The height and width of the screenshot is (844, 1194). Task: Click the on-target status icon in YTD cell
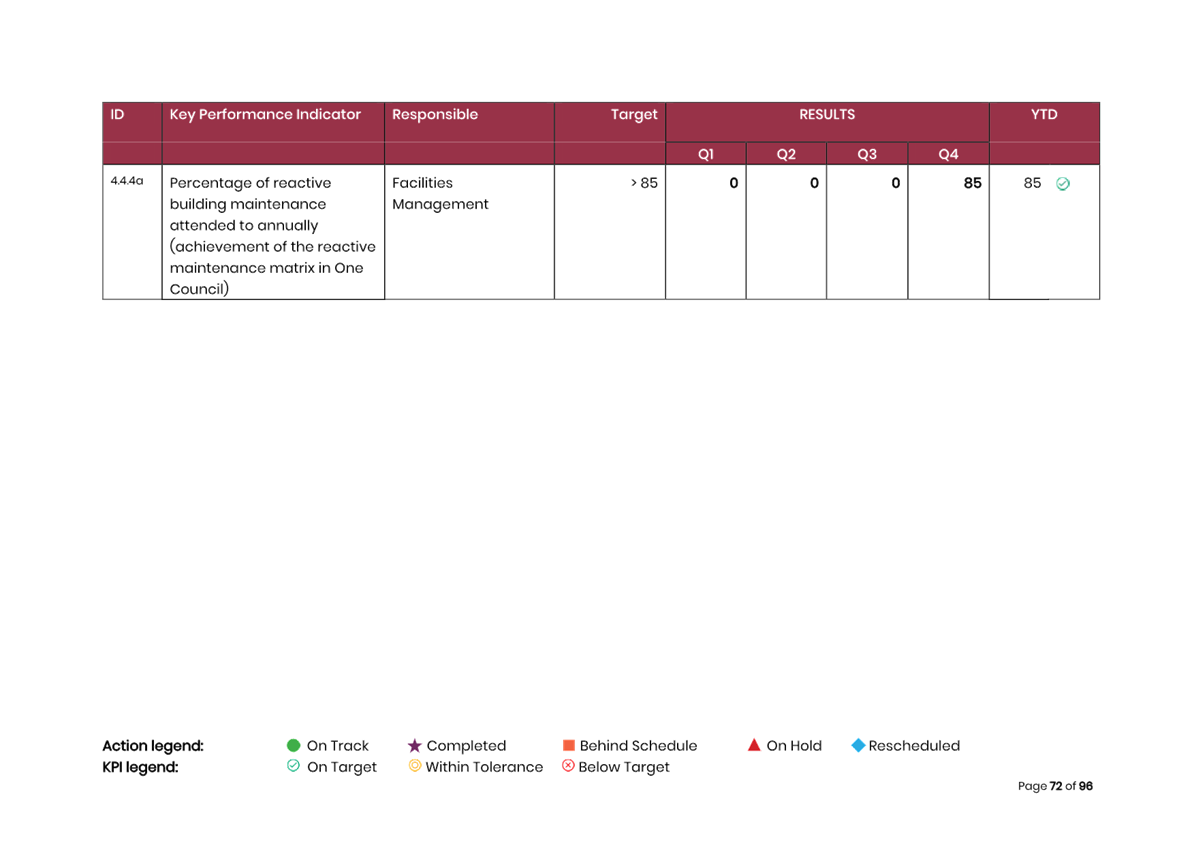(x=1063, y=184)
